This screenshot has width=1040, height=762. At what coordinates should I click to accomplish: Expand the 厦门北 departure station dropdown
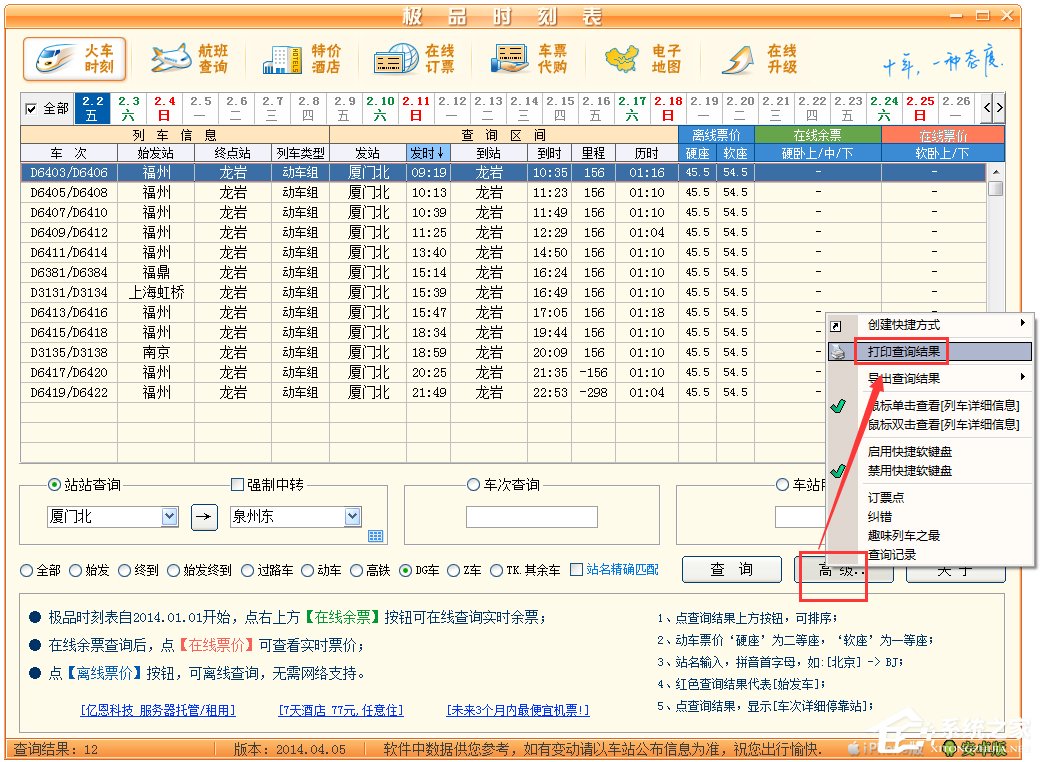pos(169,517)
